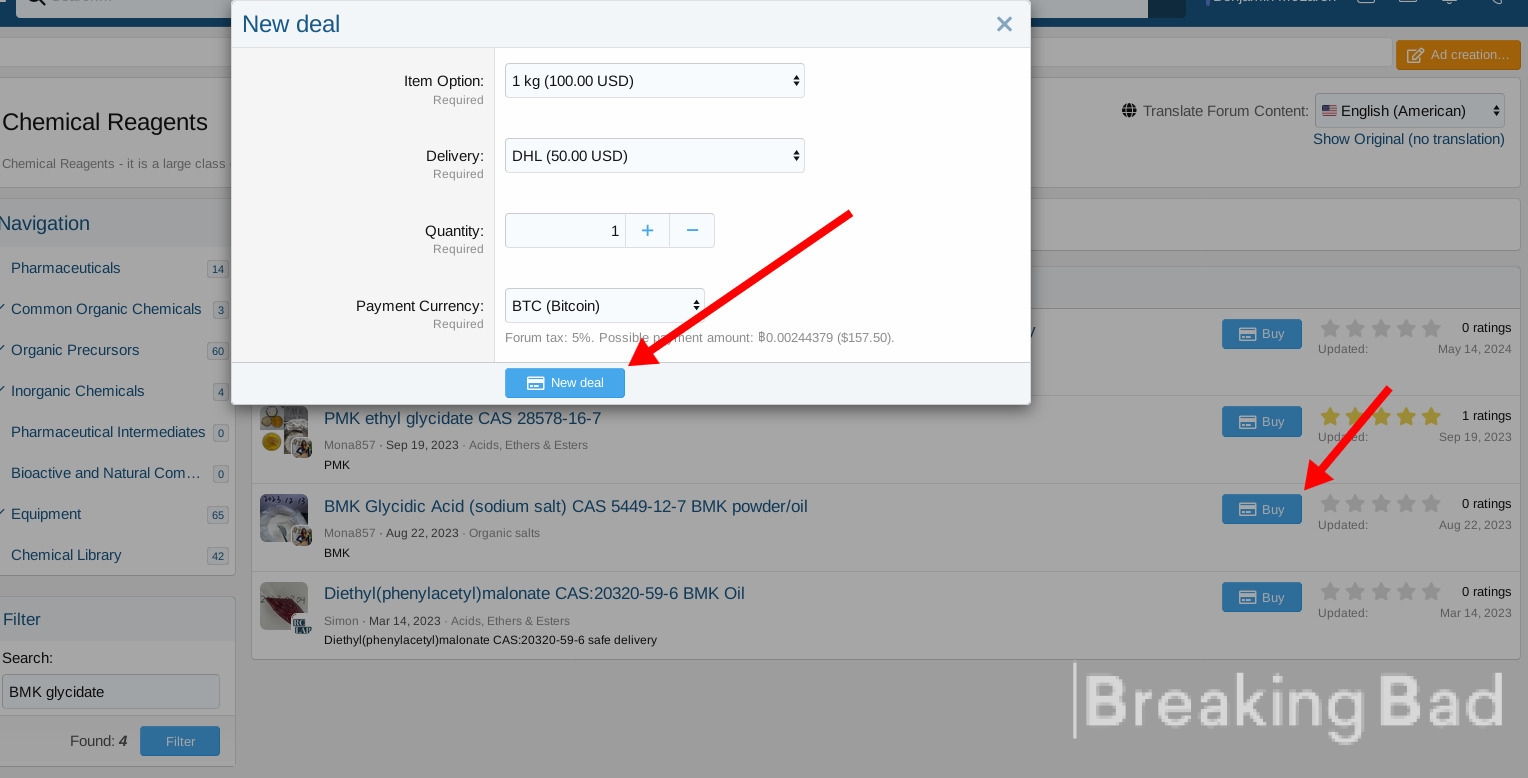The image size is (1528, 778).
Task: Click the globe icon beside Translate Forum Content
Action: click(1129, 111)
